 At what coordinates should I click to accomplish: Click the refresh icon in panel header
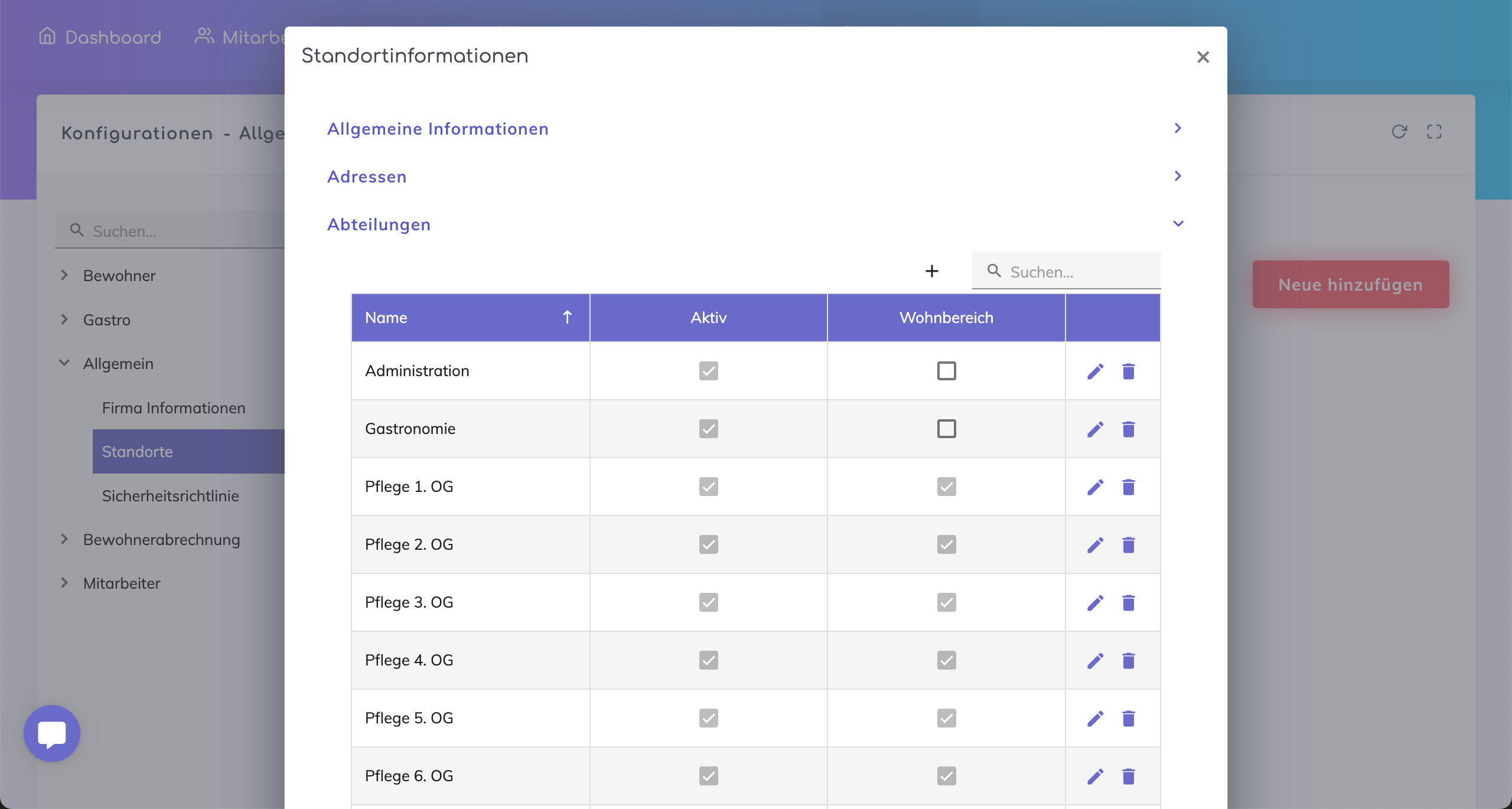click(1399, 132)
